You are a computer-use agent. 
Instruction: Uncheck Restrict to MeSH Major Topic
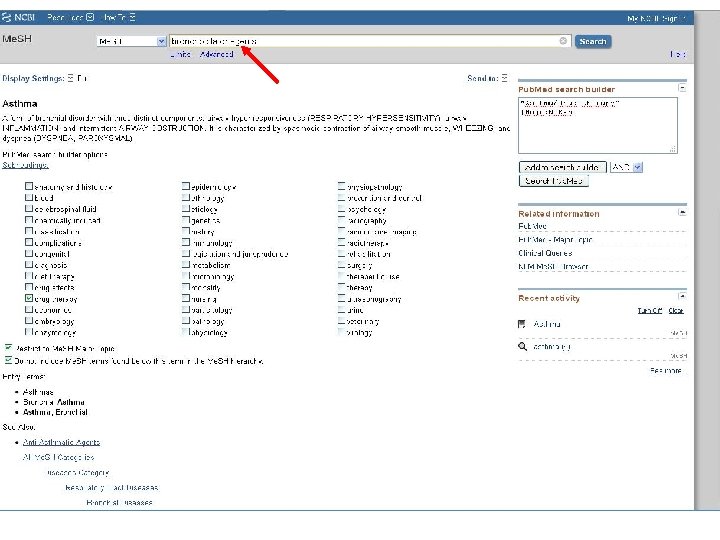tap(8, 348)
